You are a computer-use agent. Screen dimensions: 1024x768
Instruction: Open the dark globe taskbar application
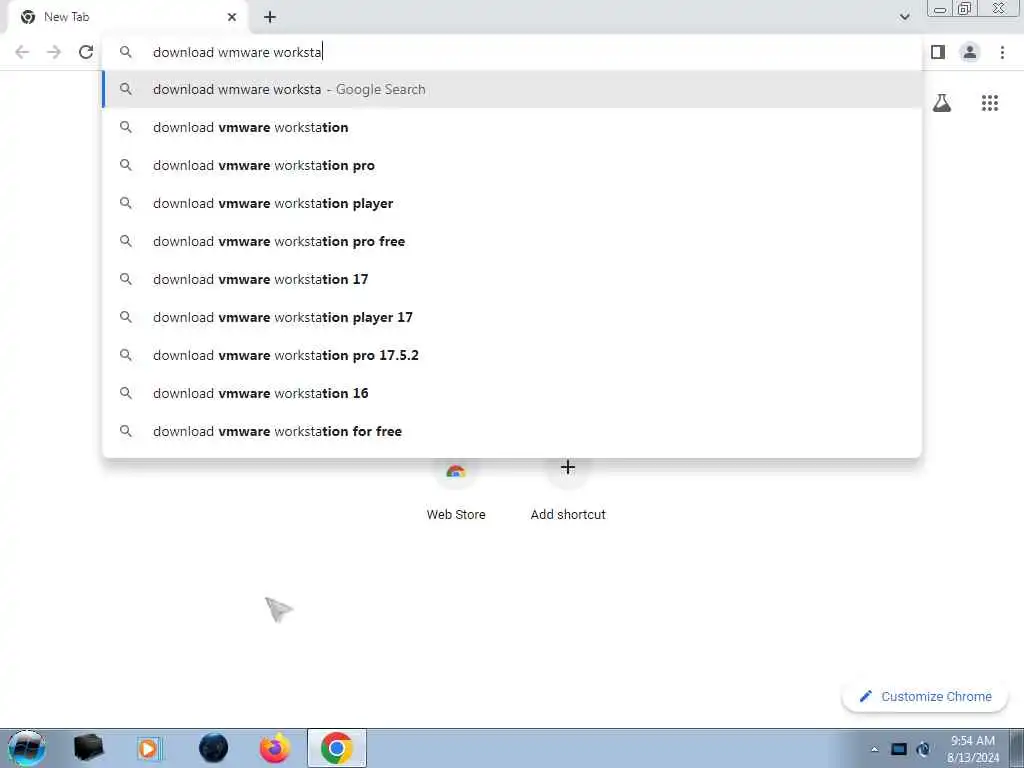click(x=213, y=748)
